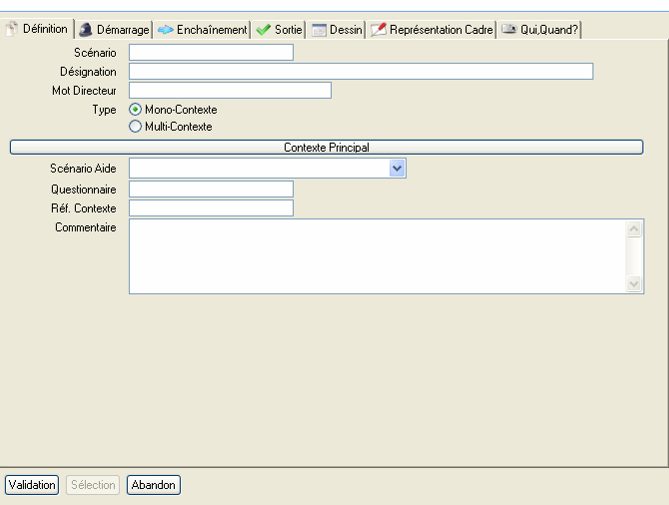Click the Représentation Cadre tab icon
This screenshot has height=505, width=669.
tap(378, 30)
